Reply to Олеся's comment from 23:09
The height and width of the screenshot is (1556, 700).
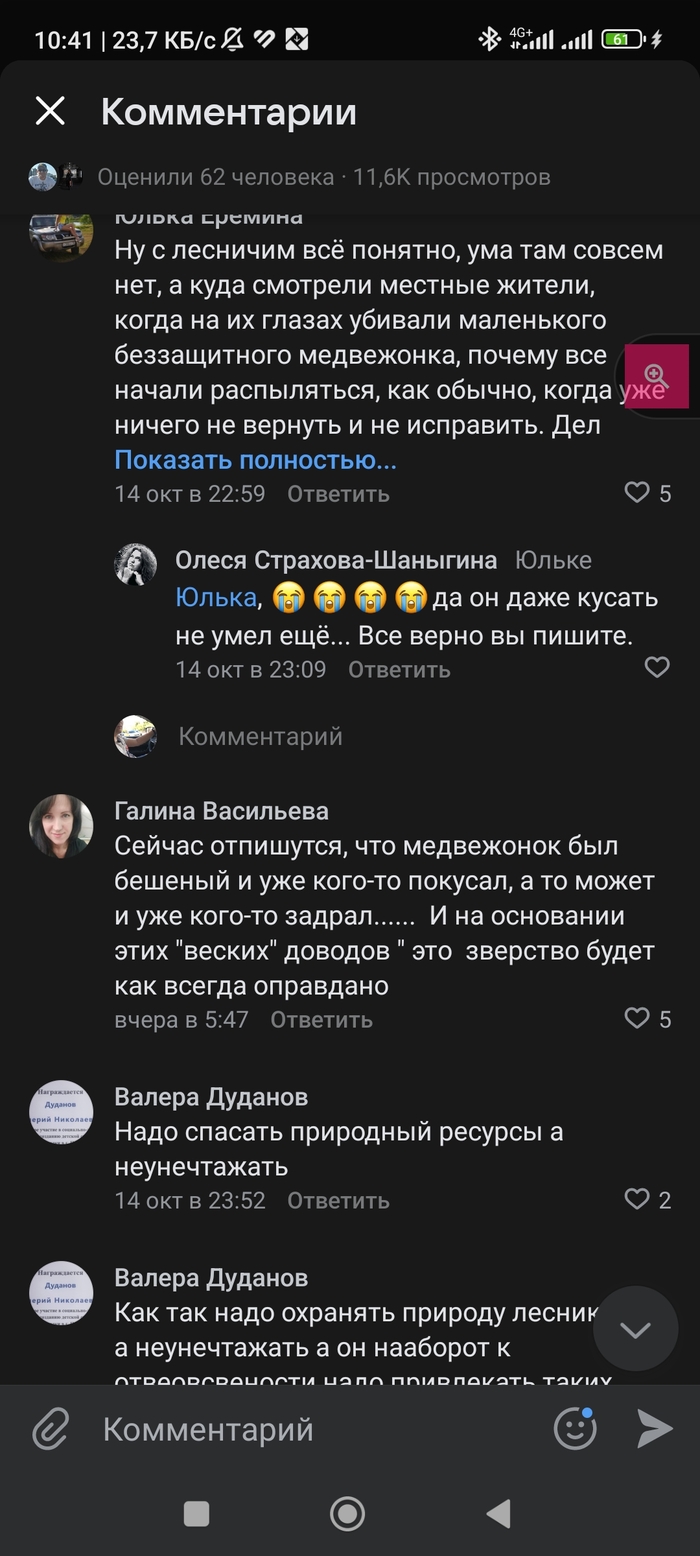pos(399,669)
